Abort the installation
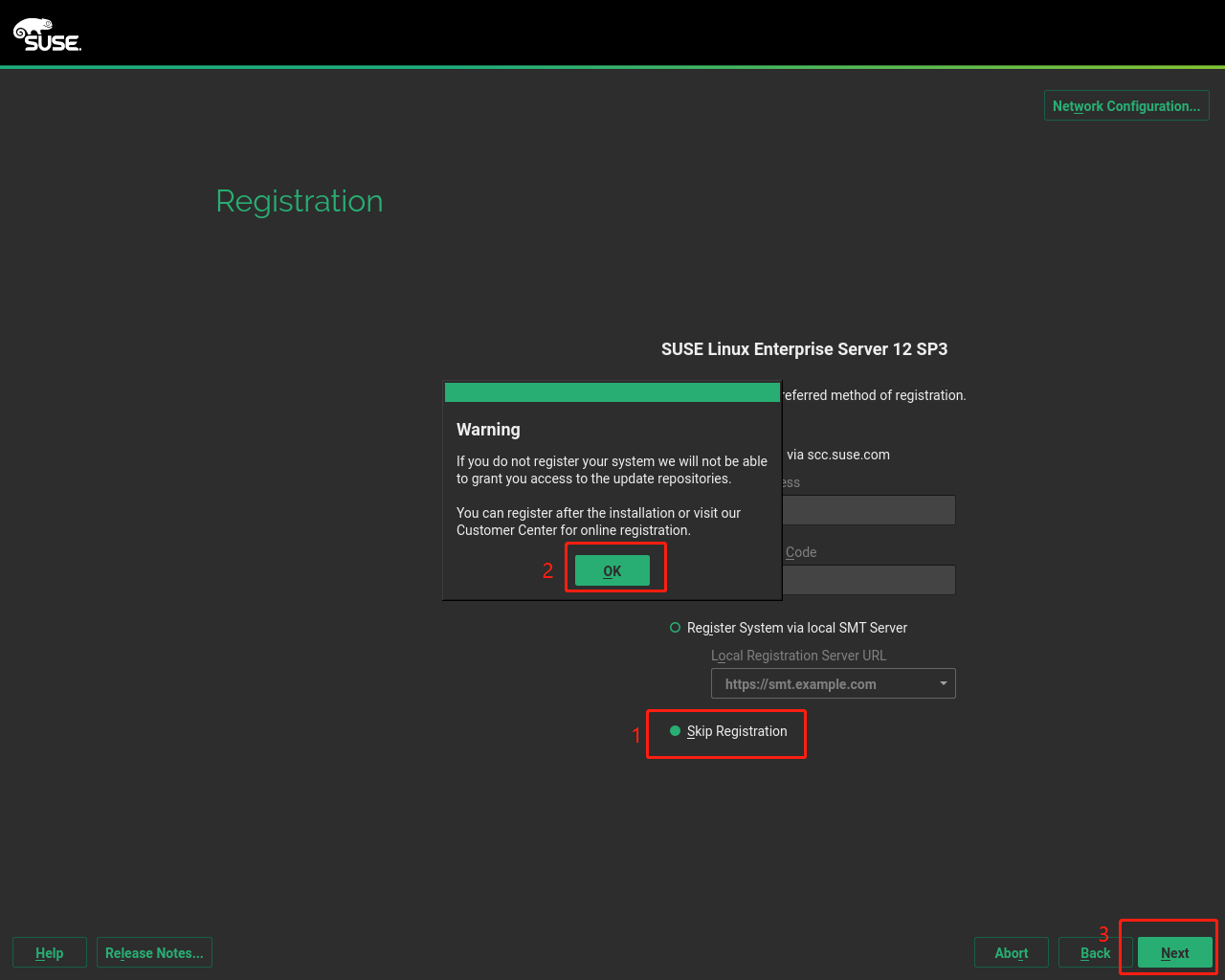 tap(1012, 953)
